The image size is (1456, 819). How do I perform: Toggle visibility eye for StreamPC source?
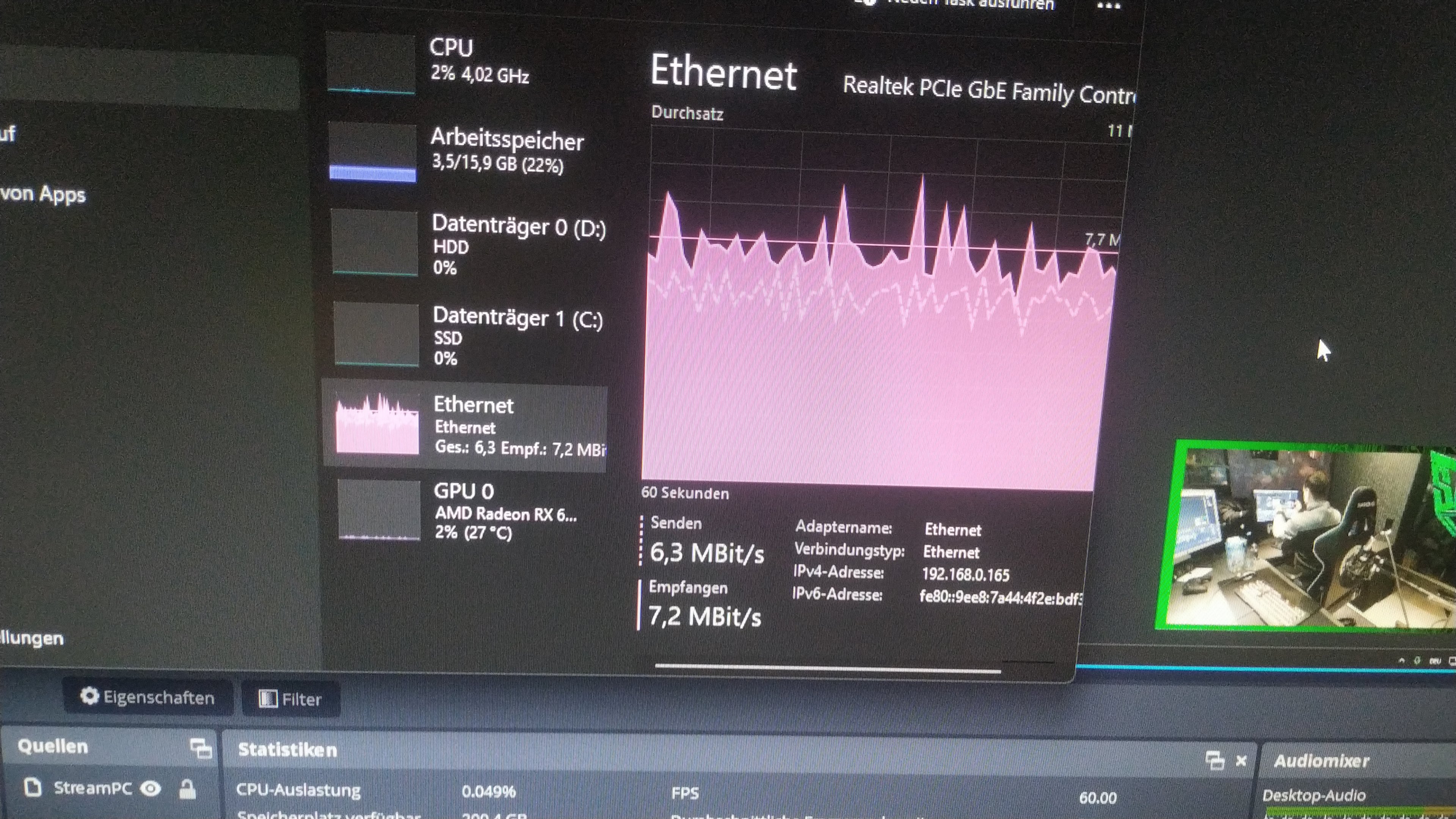[151, 789]
